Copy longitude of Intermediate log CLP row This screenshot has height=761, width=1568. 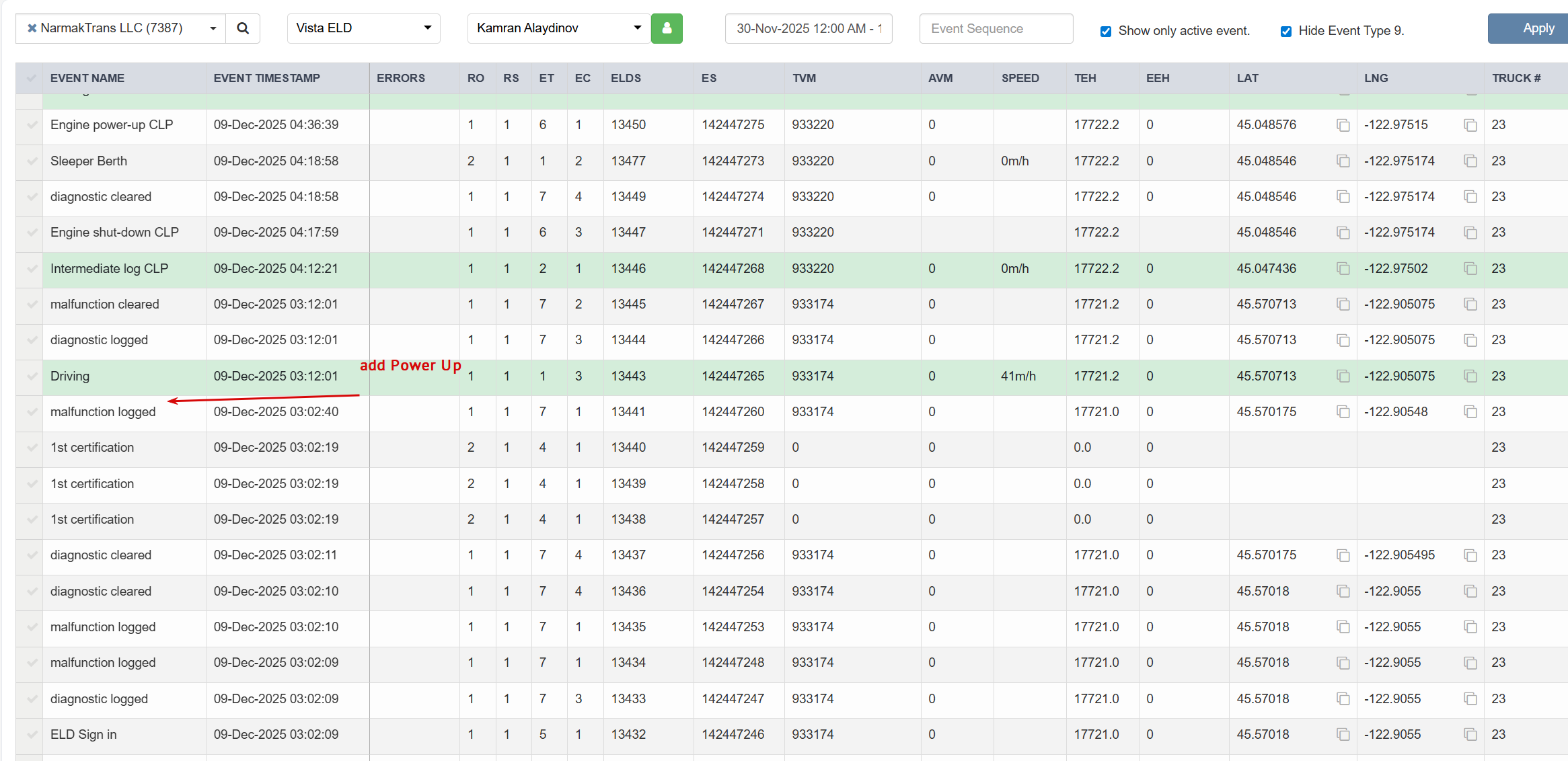pos(1470,269)
